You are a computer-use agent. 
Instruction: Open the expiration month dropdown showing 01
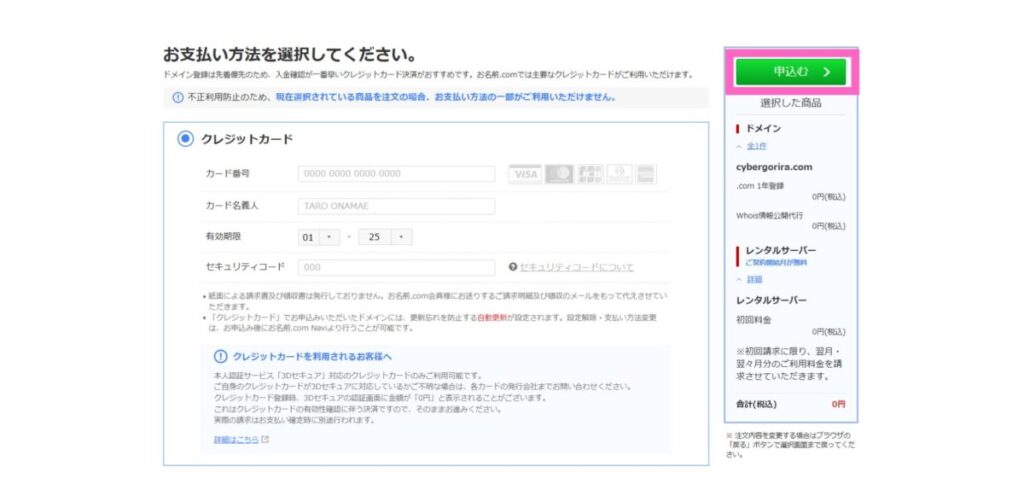click(320, 237)
